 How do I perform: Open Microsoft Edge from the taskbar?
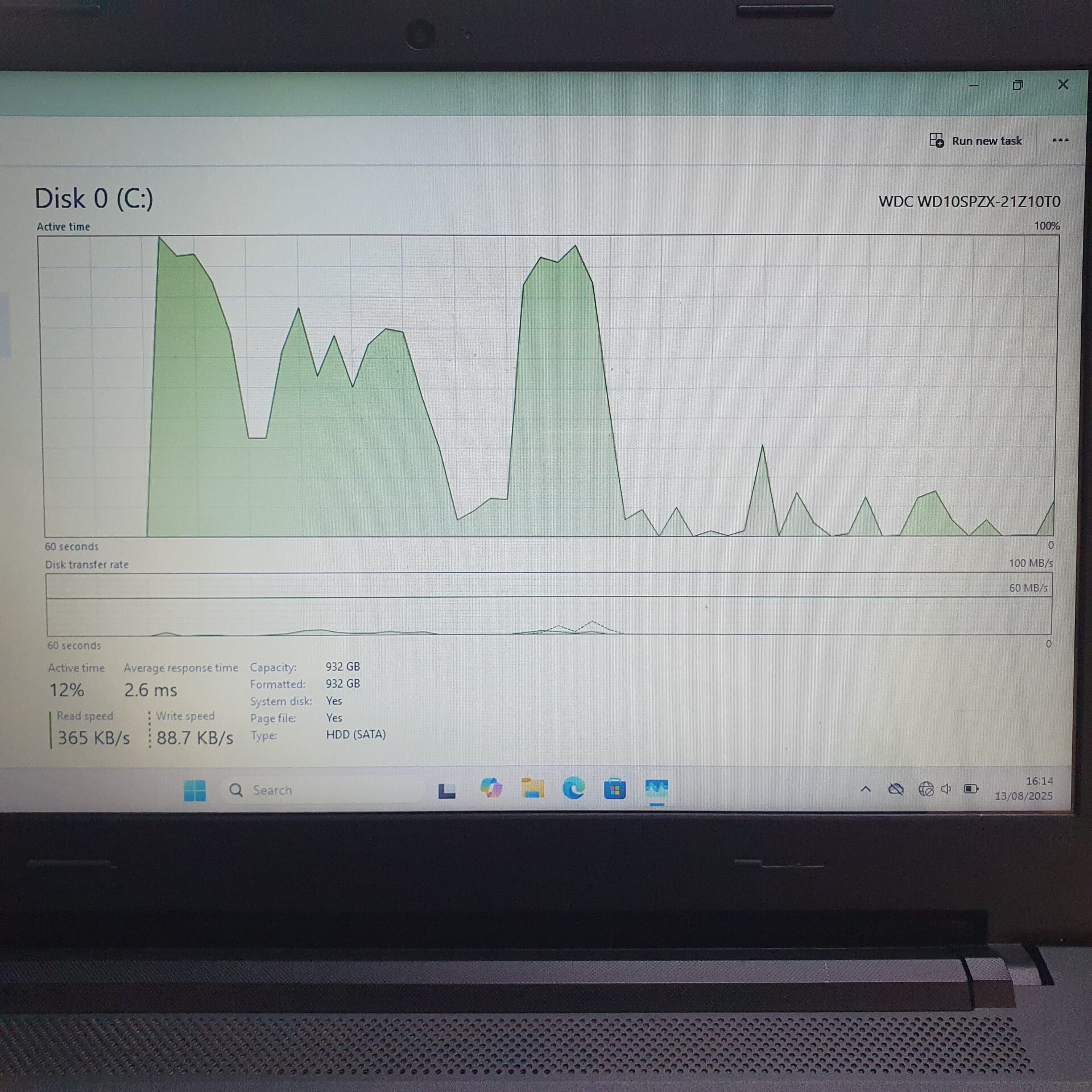[x=573, y=788]
